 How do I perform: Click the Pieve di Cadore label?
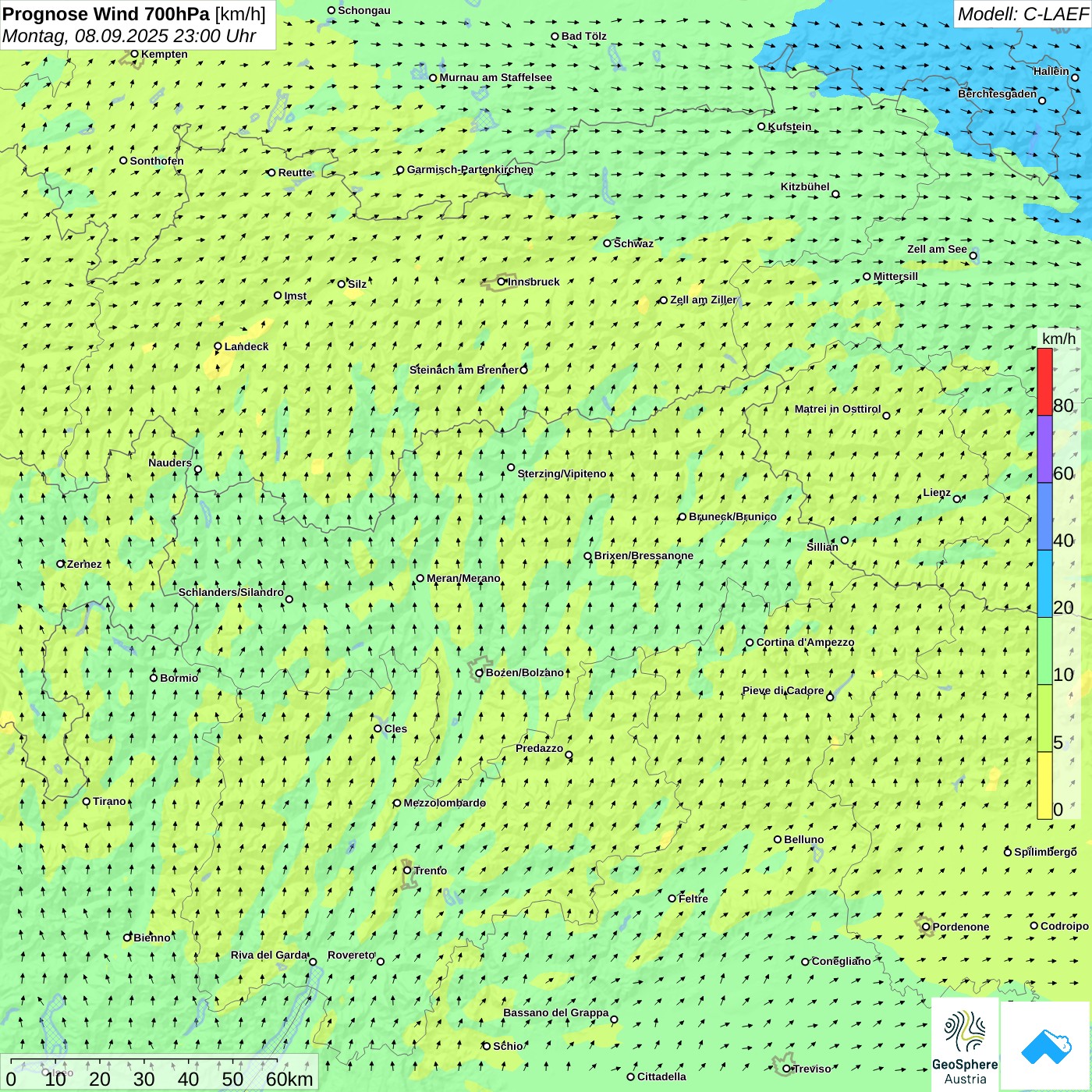[x=783, y=690]
